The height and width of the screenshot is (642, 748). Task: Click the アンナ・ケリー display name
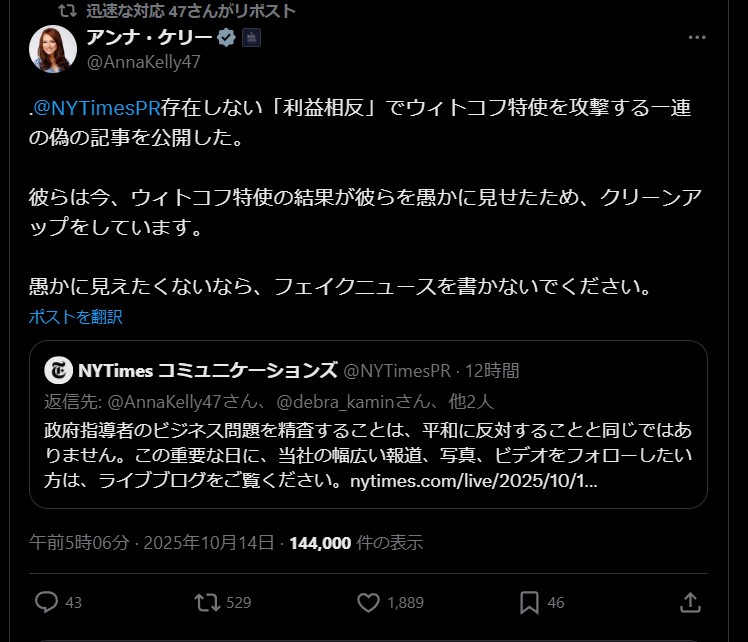tap(150, 37)
